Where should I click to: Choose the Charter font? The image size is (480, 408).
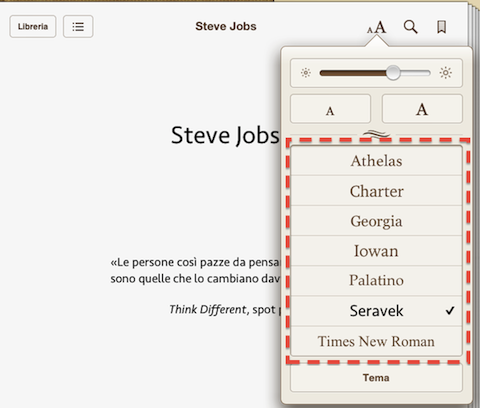point(376,191)
